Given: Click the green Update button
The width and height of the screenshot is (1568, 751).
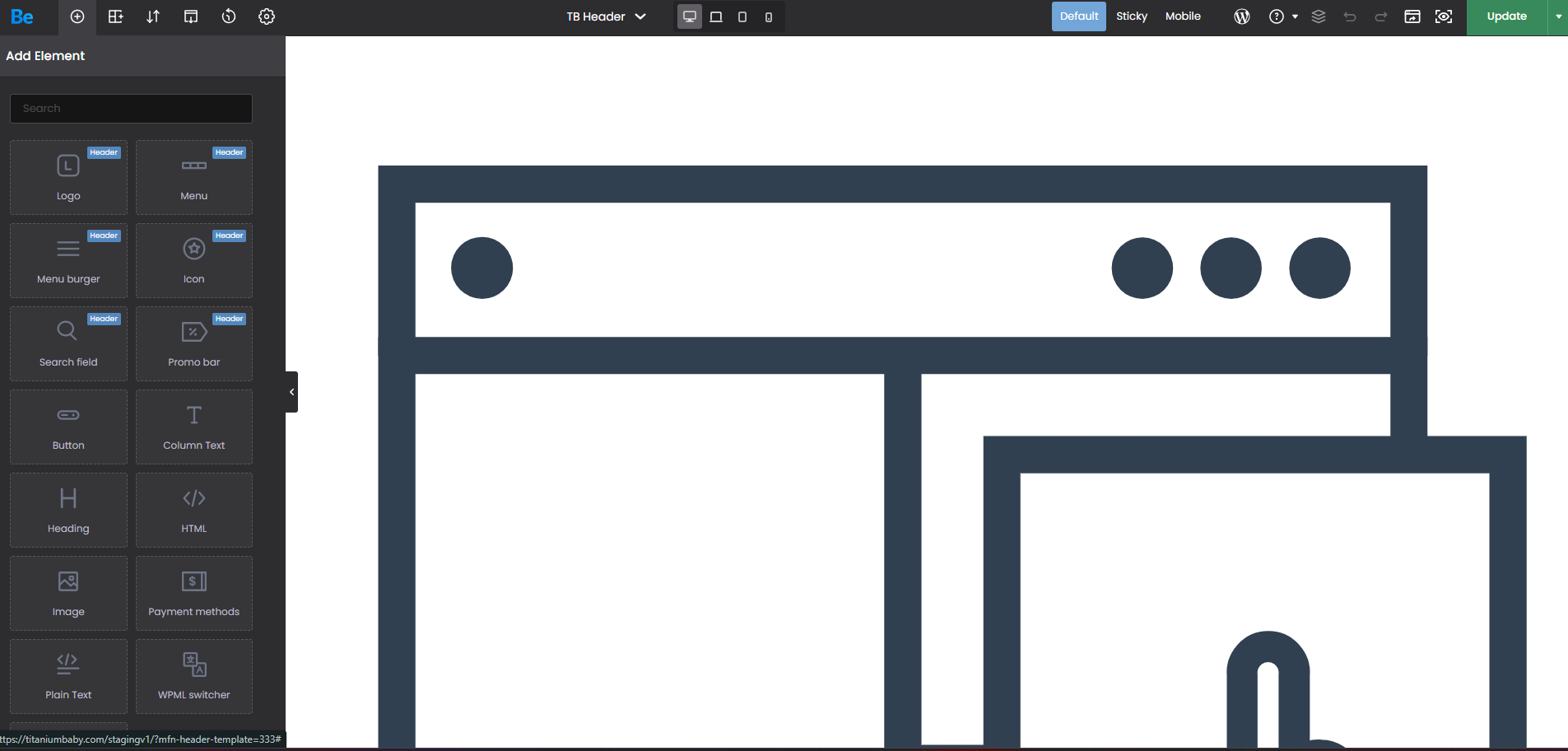Looking at the screenshot, I should (1506, 16).
